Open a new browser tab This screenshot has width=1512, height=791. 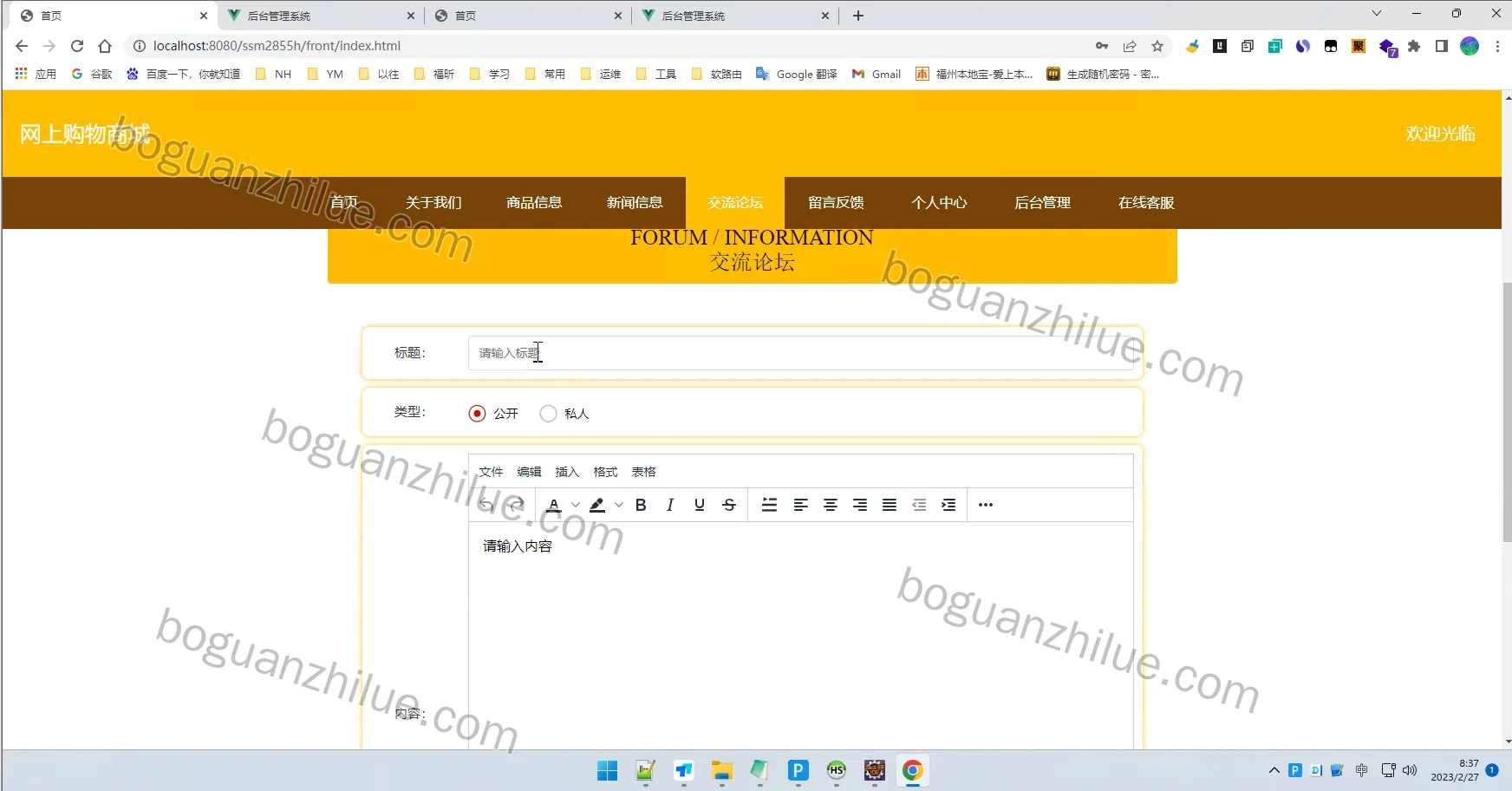point(858,16)
